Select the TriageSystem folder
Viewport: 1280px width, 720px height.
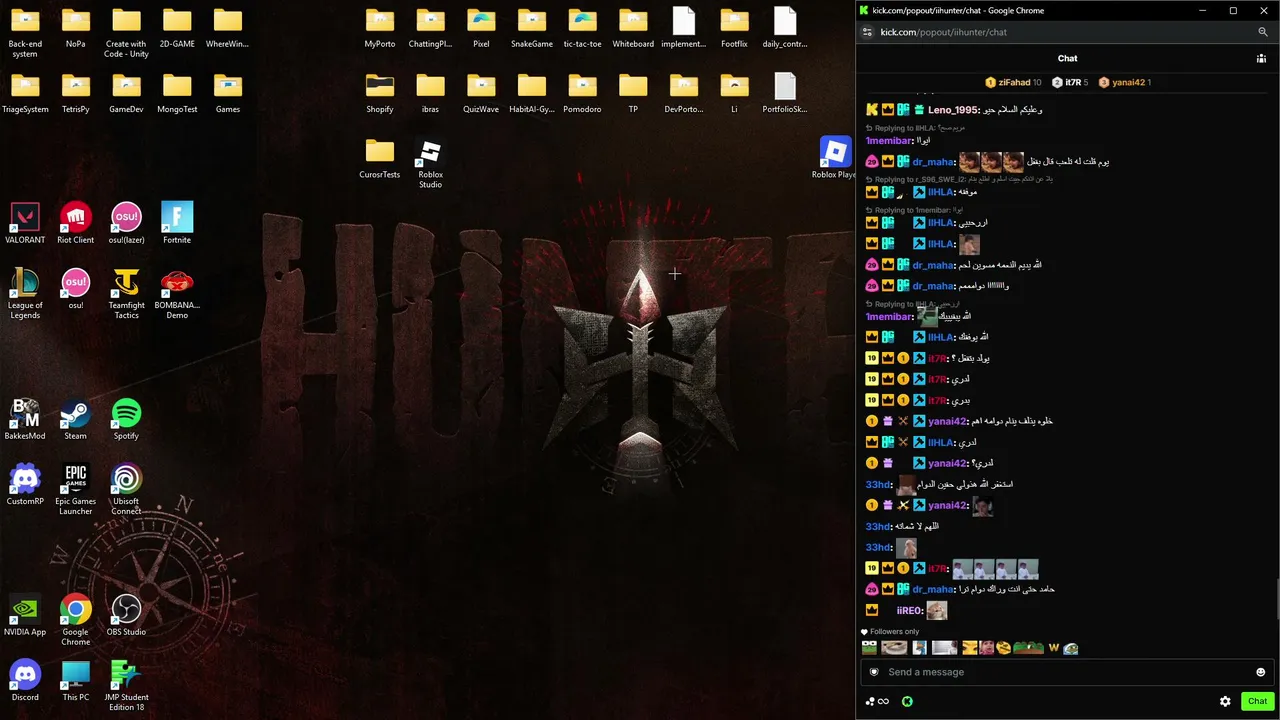tap(25, 93)
